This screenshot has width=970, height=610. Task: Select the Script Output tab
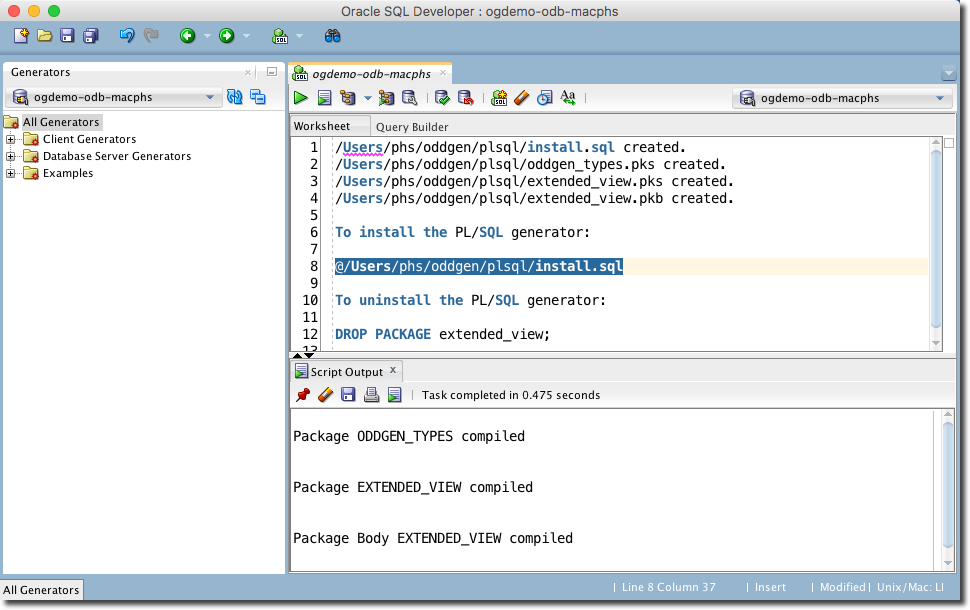(346, 372)
